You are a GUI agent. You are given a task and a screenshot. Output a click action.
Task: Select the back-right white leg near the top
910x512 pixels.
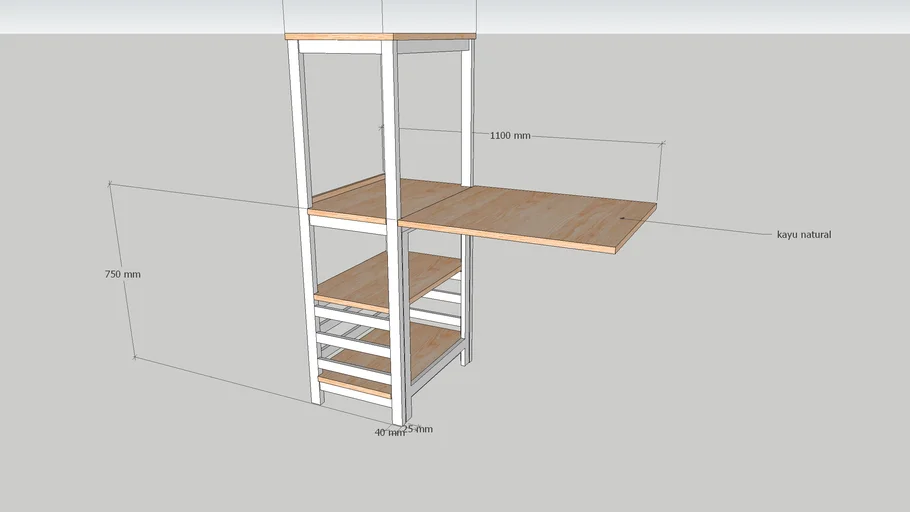[467, 100]
